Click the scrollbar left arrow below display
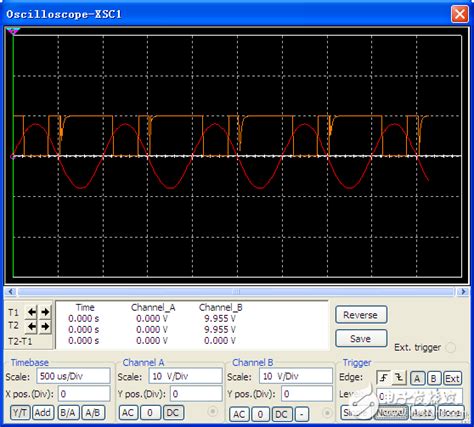This screenshot has height=427, width=474. click(x=11, y=292)
